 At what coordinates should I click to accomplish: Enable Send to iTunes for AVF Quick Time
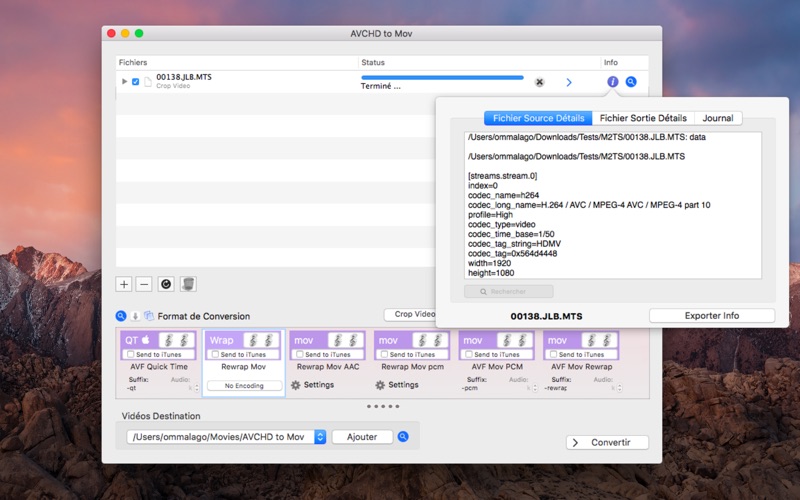point(131,354)
